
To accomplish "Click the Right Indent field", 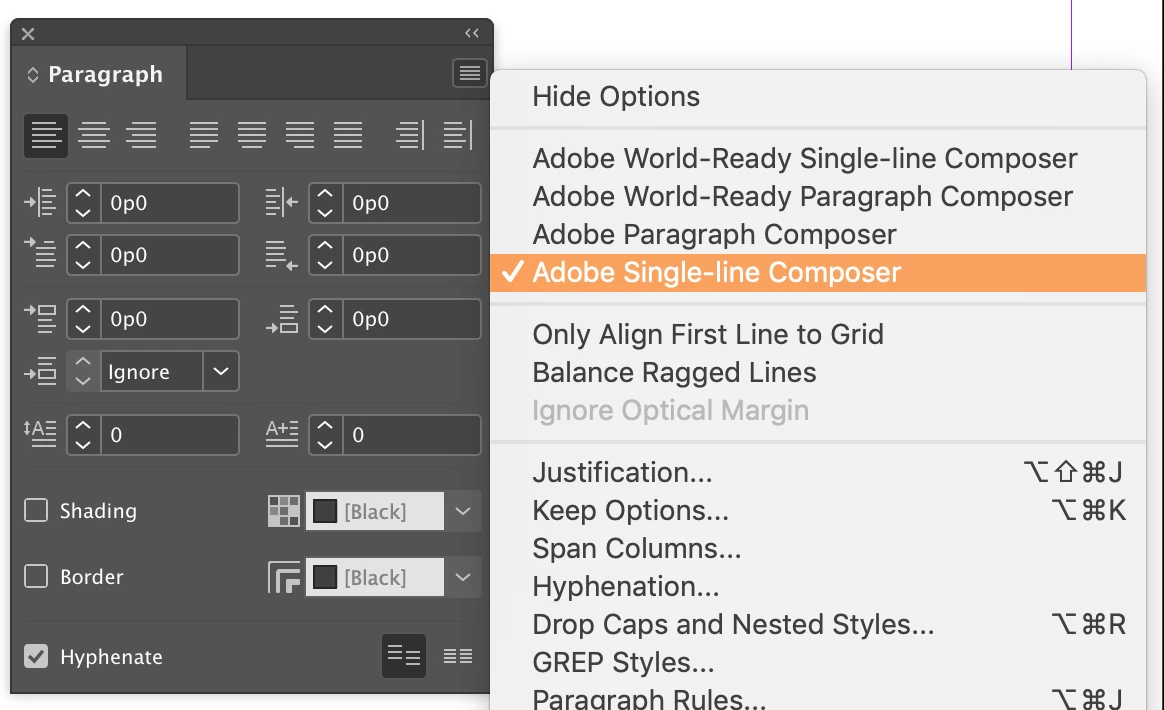I will (x=411, y=203).
